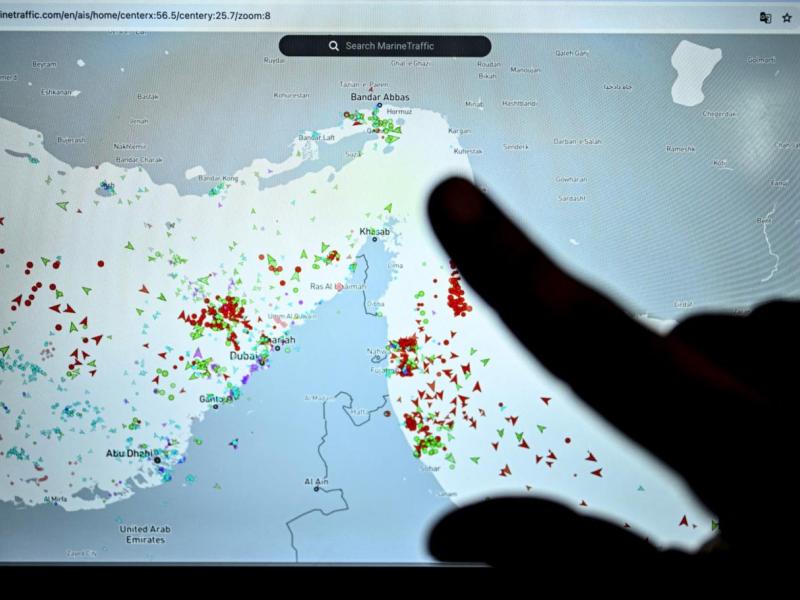
Task: Bookmark this page with the star icon
Action: coord(787,17)
